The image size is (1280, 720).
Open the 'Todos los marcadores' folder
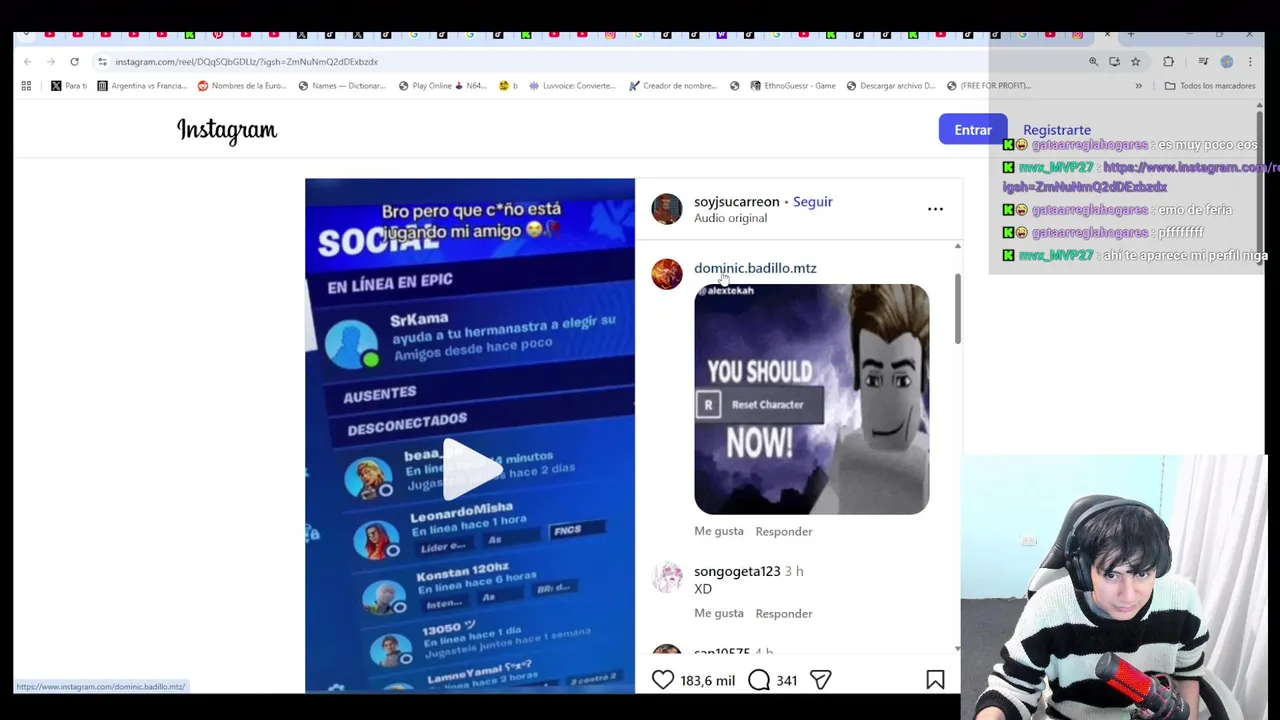1210,86
